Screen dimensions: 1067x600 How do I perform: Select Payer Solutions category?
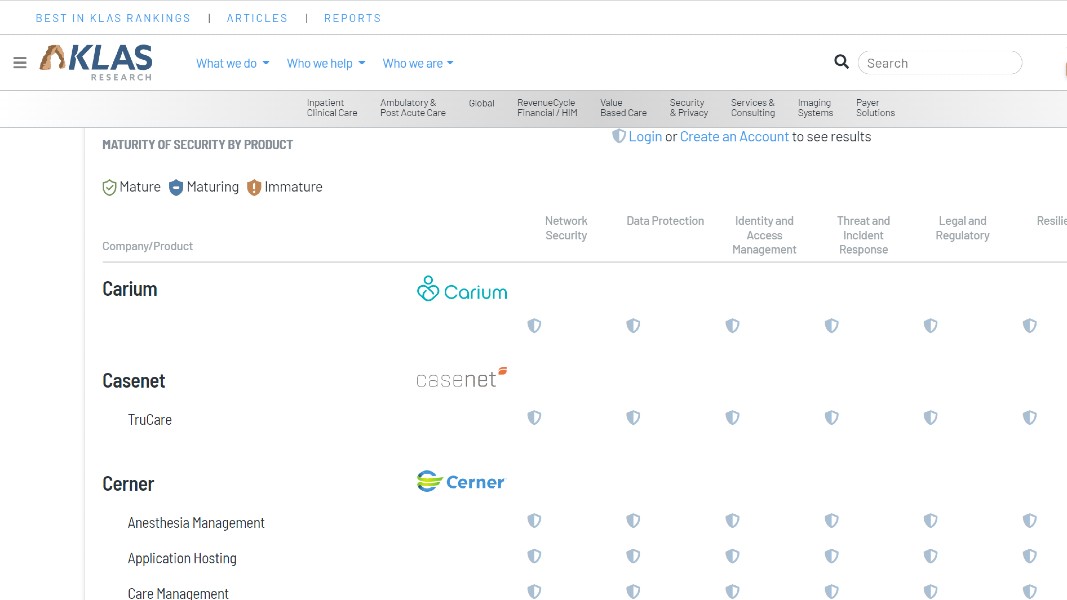tap(876, 108)
